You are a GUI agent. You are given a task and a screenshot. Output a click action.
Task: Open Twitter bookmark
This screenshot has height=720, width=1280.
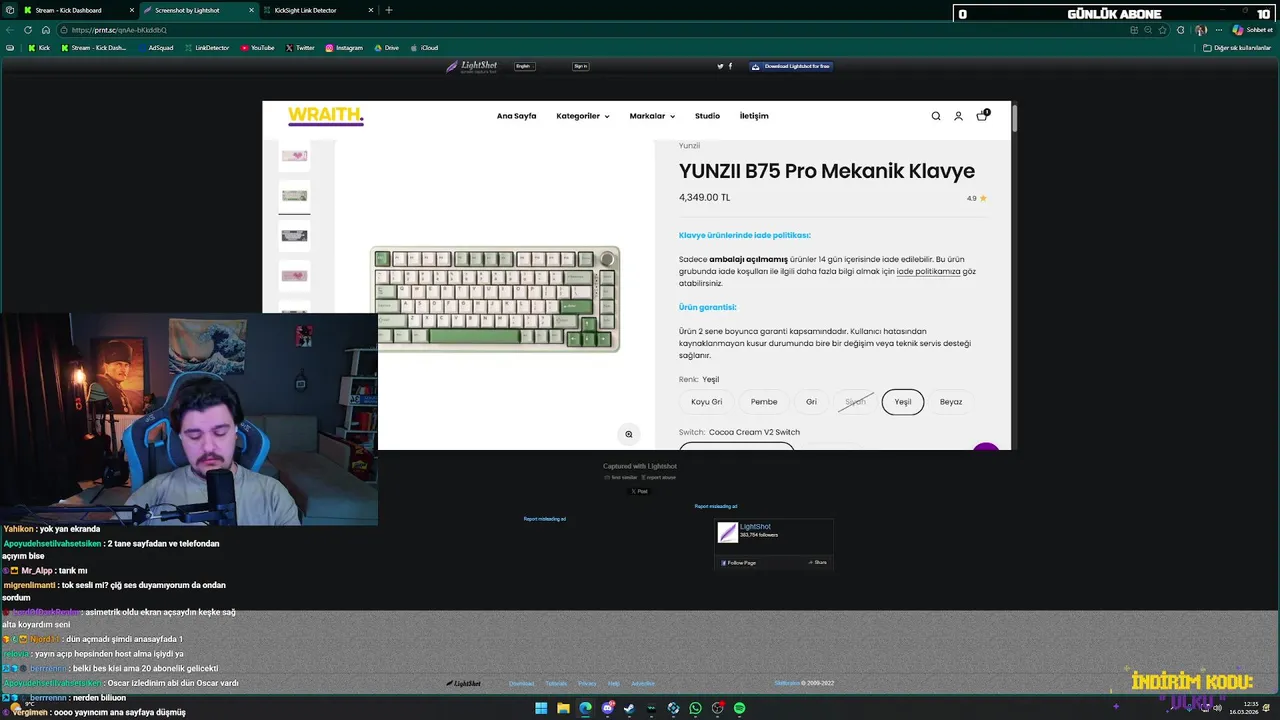300,48
